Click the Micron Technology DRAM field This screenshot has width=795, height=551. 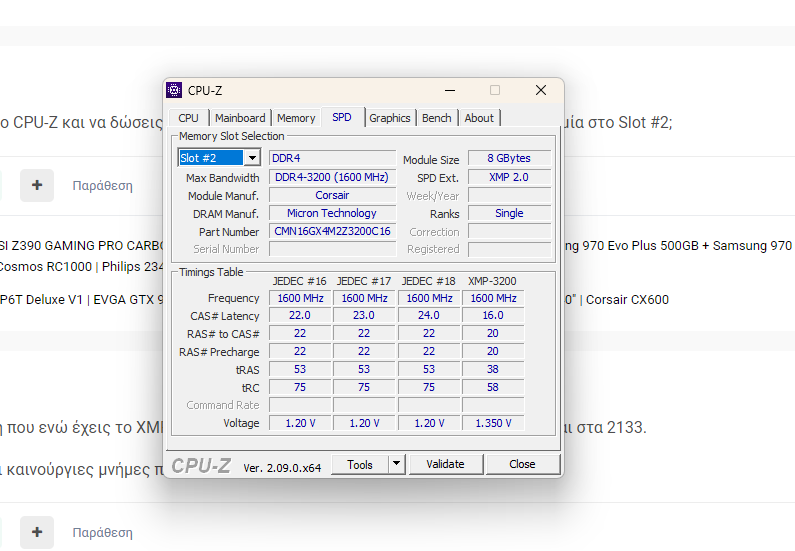332,213
